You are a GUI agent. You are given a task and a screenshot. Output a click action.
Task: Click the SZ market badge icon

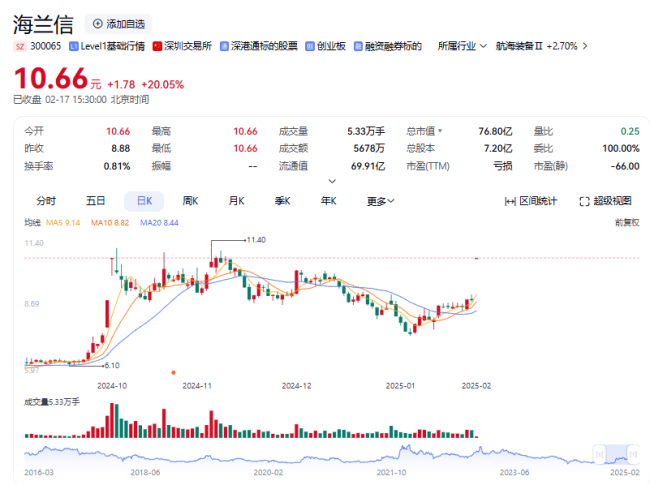click(20, 46)
